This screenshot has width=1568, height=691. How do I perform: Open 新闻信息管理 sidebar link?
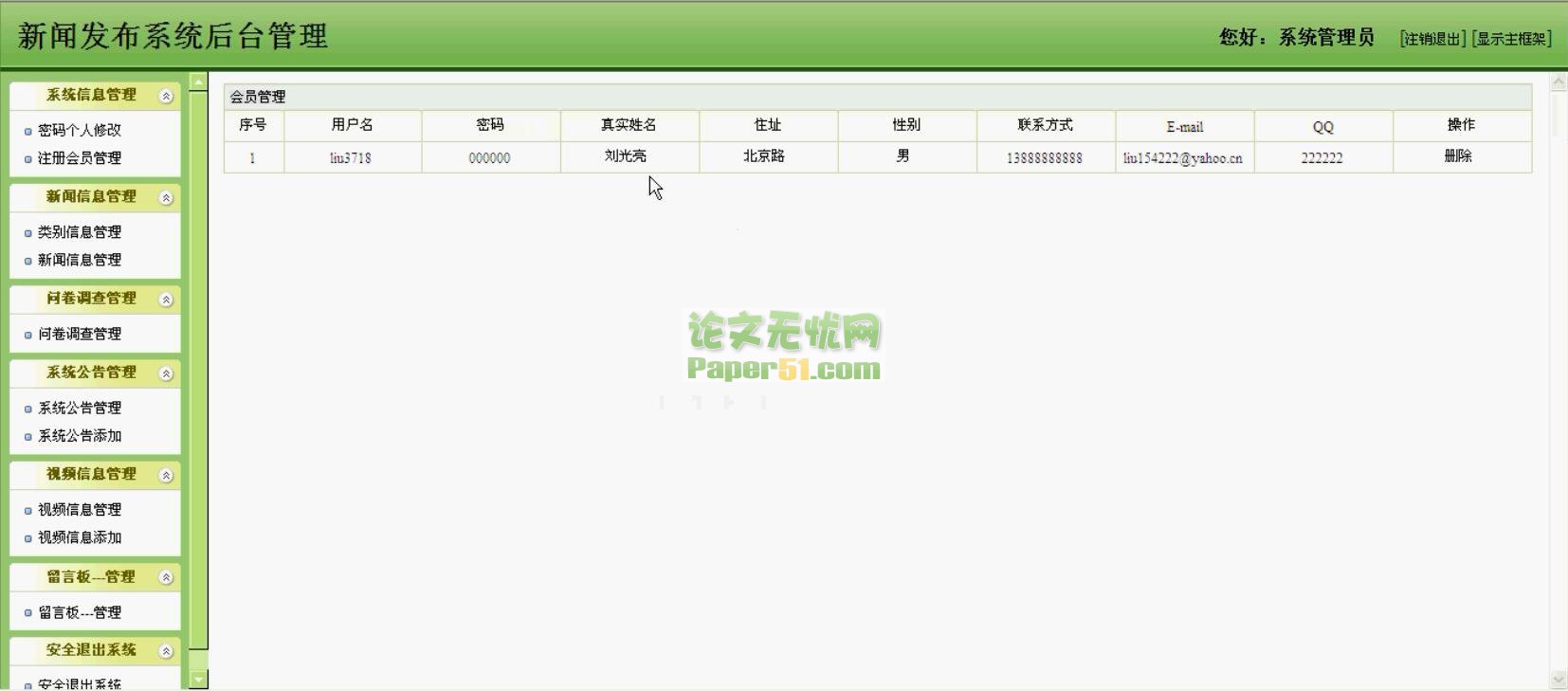coord(80,260)
